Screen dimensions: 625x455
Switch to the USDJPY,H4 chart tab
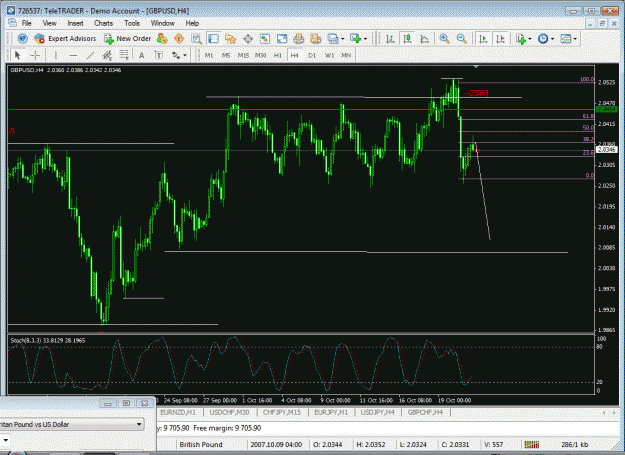tap(377, 412)
